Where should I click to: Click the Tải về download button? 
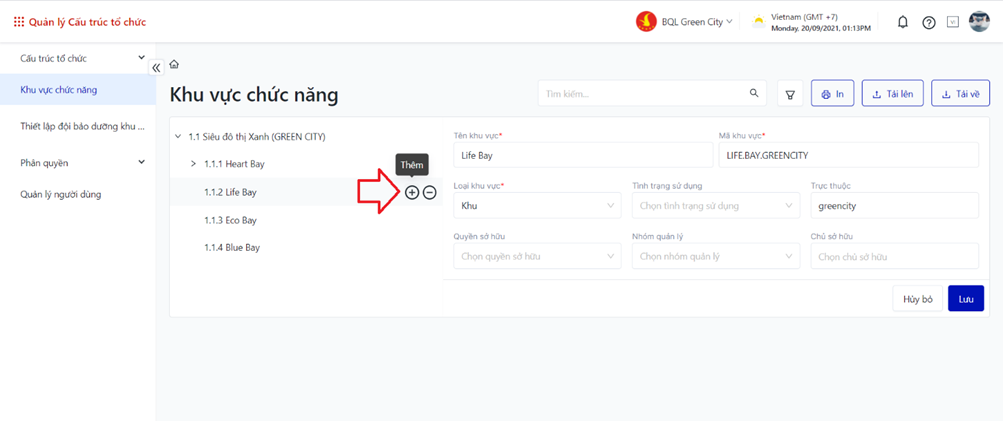960,93
